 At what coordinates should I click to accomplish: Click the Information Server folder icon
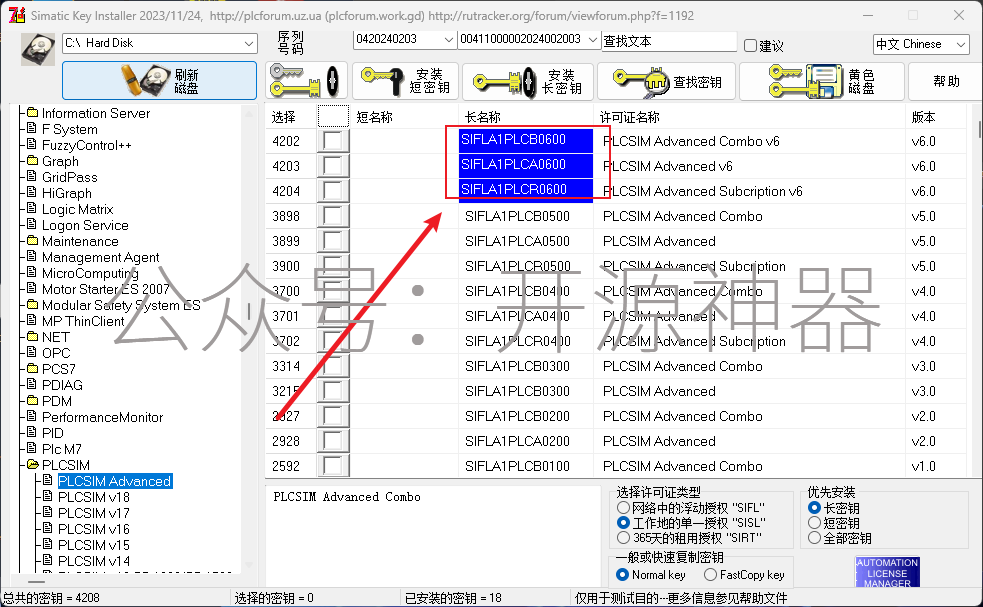pyautogui.click(x=33, y=113)
